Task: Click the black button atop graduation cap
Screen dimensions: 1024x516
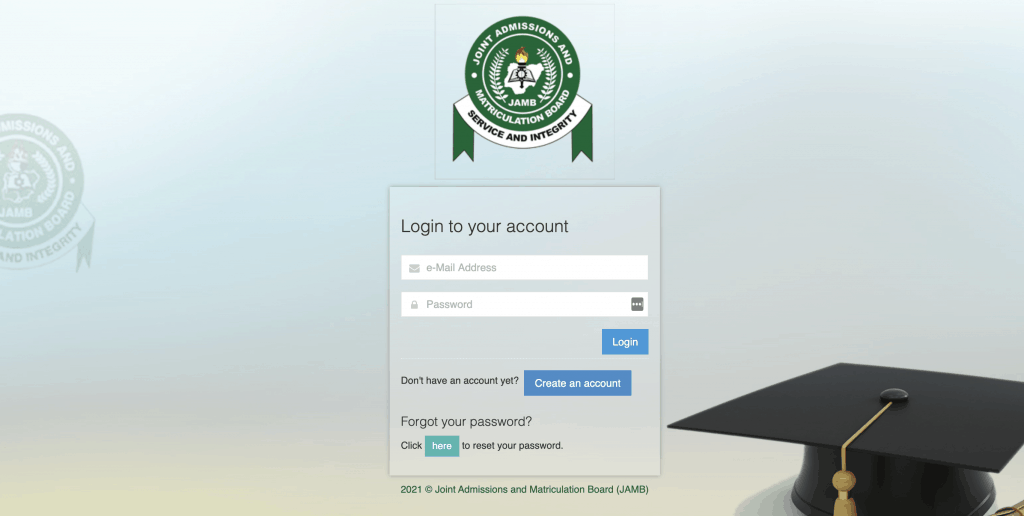Action: click(893, 395)
